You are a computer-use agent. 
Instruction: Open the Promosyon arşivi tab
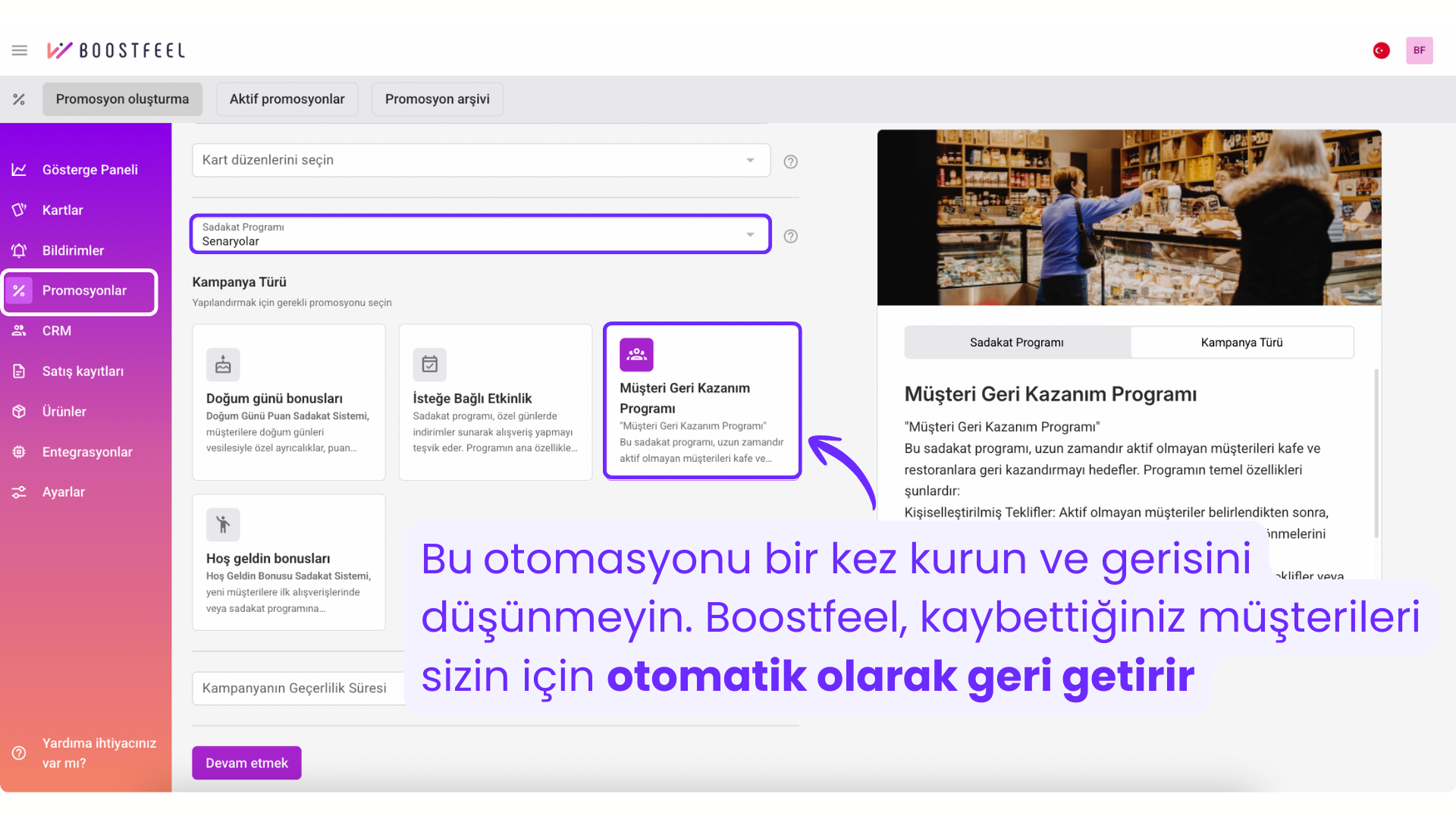tap(437, 99)
